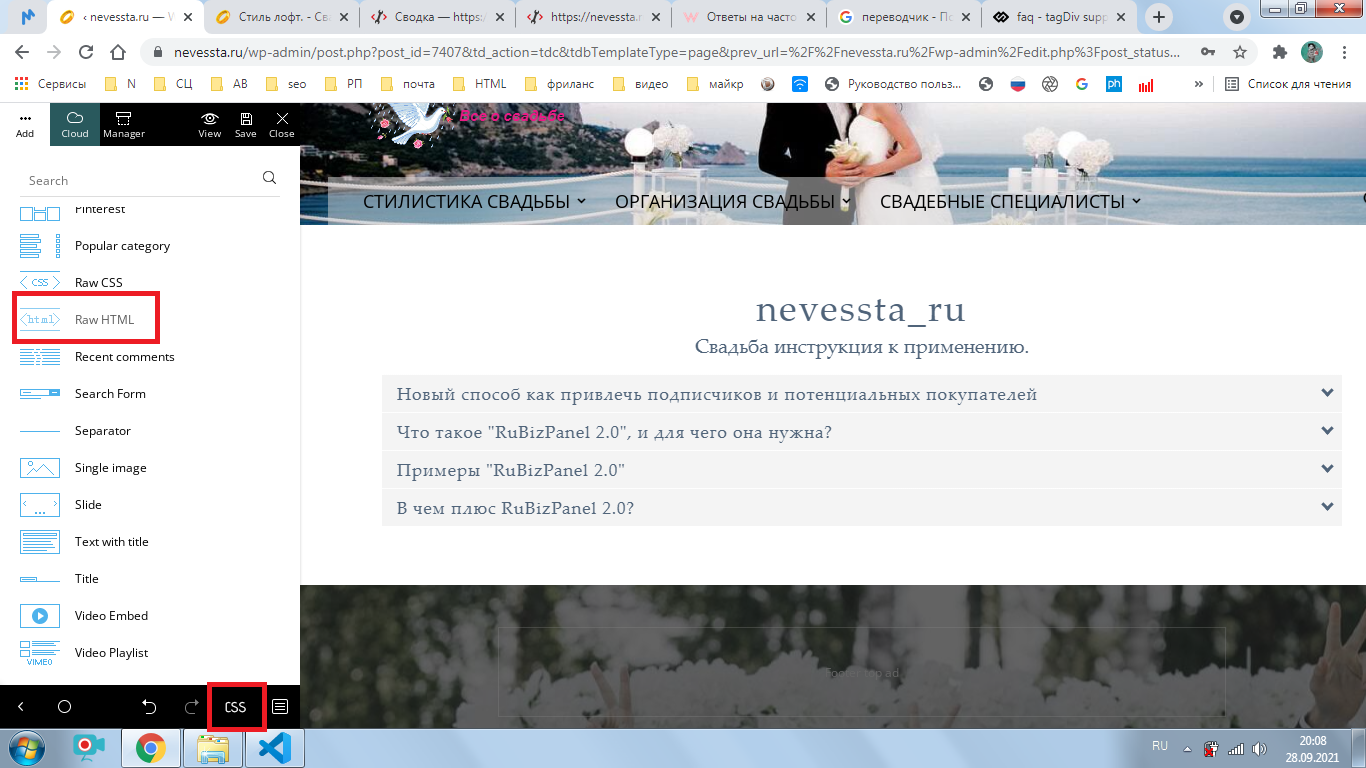Screen dimensions: 1366x768
Task: Open the composer Manager
Action: [124, 125]
